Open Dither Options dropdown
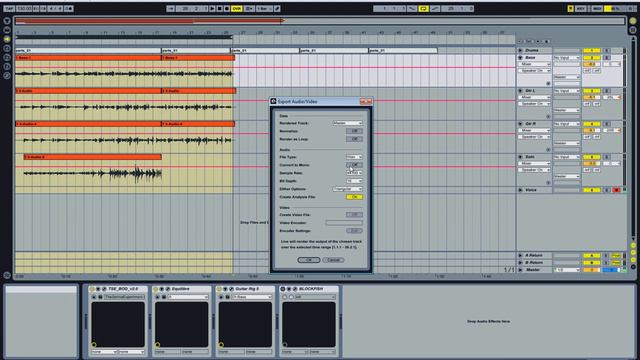 [347, 189]
